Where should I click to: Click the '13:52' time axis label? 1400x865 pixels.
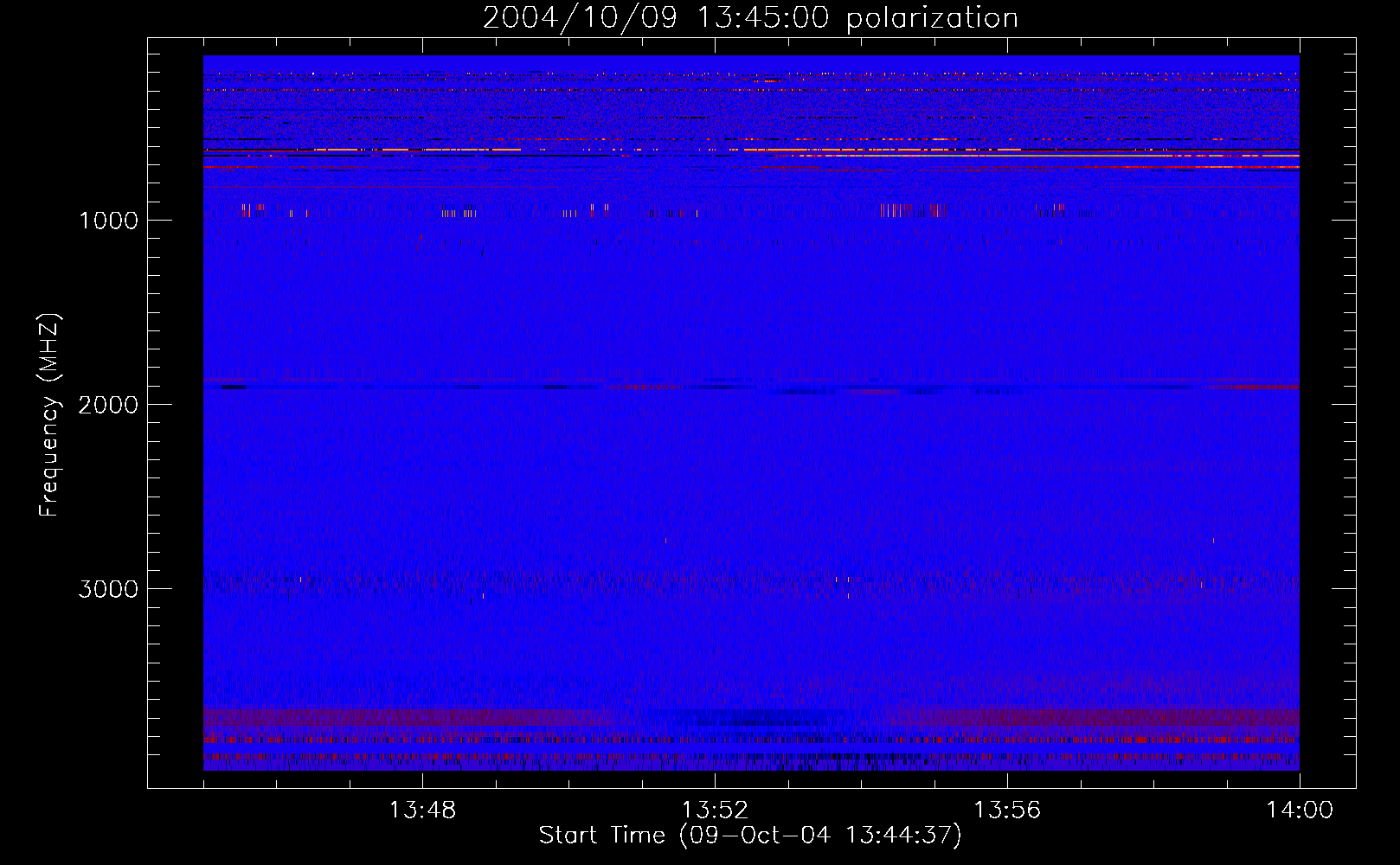(715, 811)
